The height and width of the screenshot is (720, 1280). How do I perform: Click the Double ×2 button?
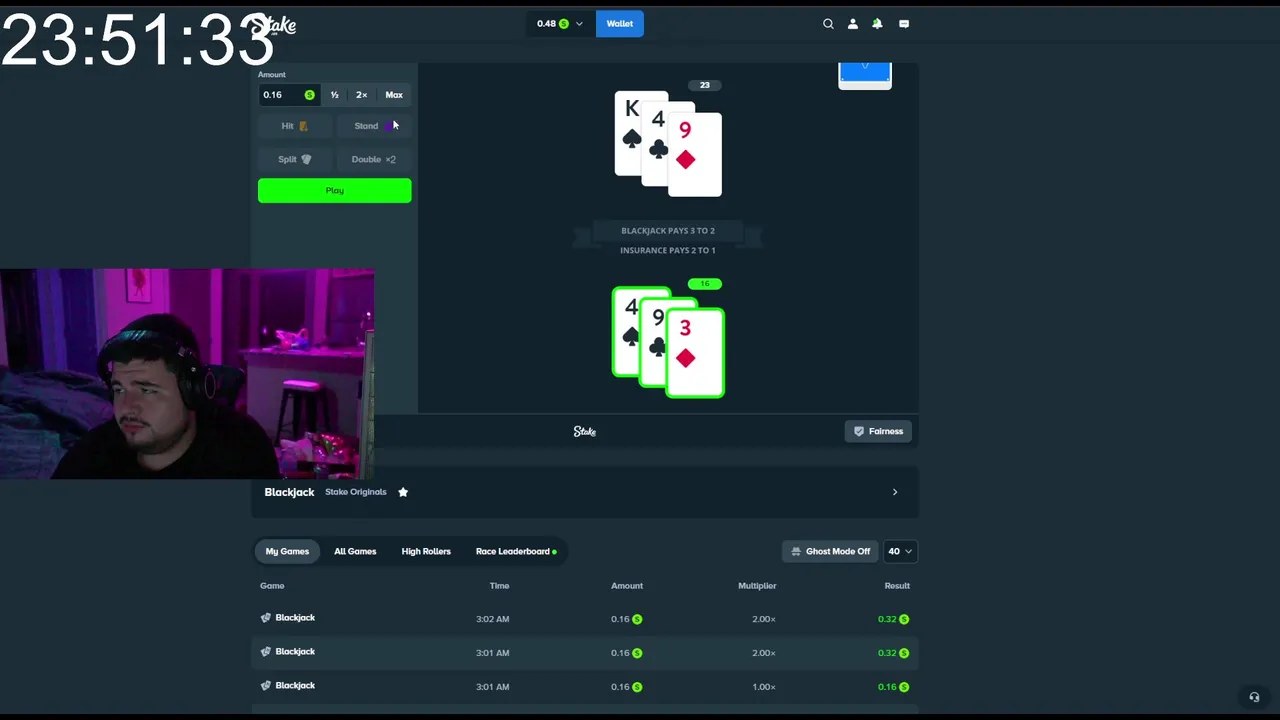(374, 159)
